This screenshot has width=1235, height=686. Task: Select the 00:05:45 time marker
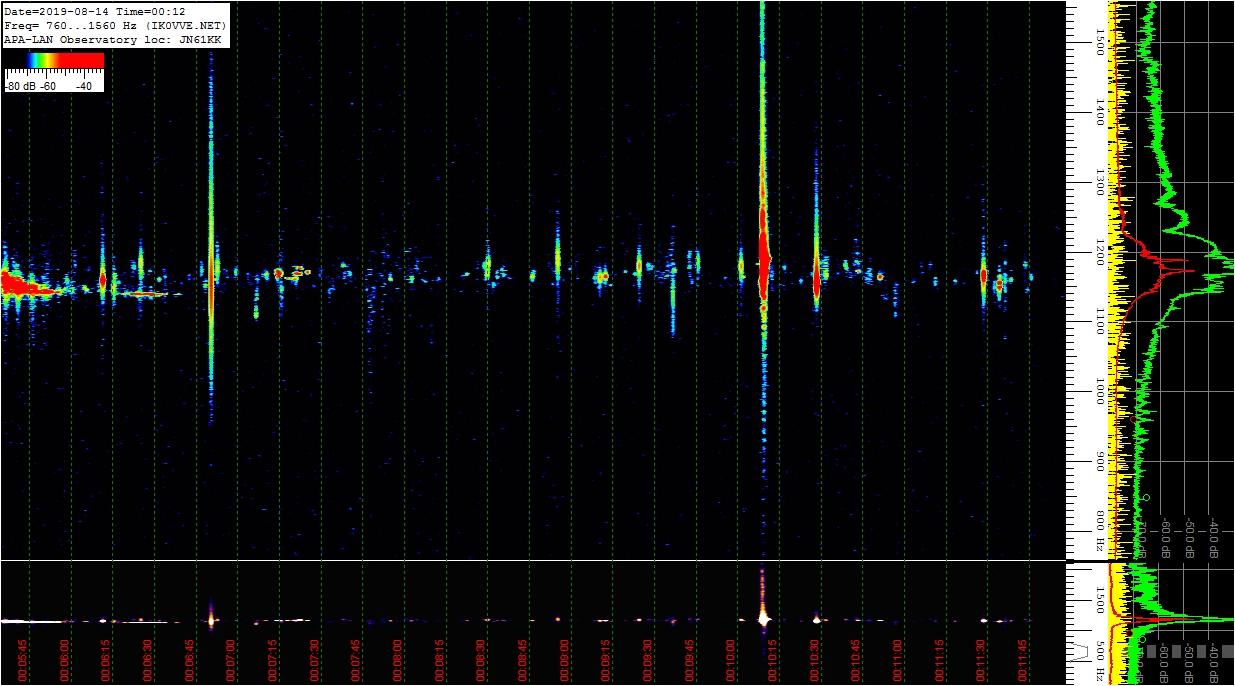23,661
